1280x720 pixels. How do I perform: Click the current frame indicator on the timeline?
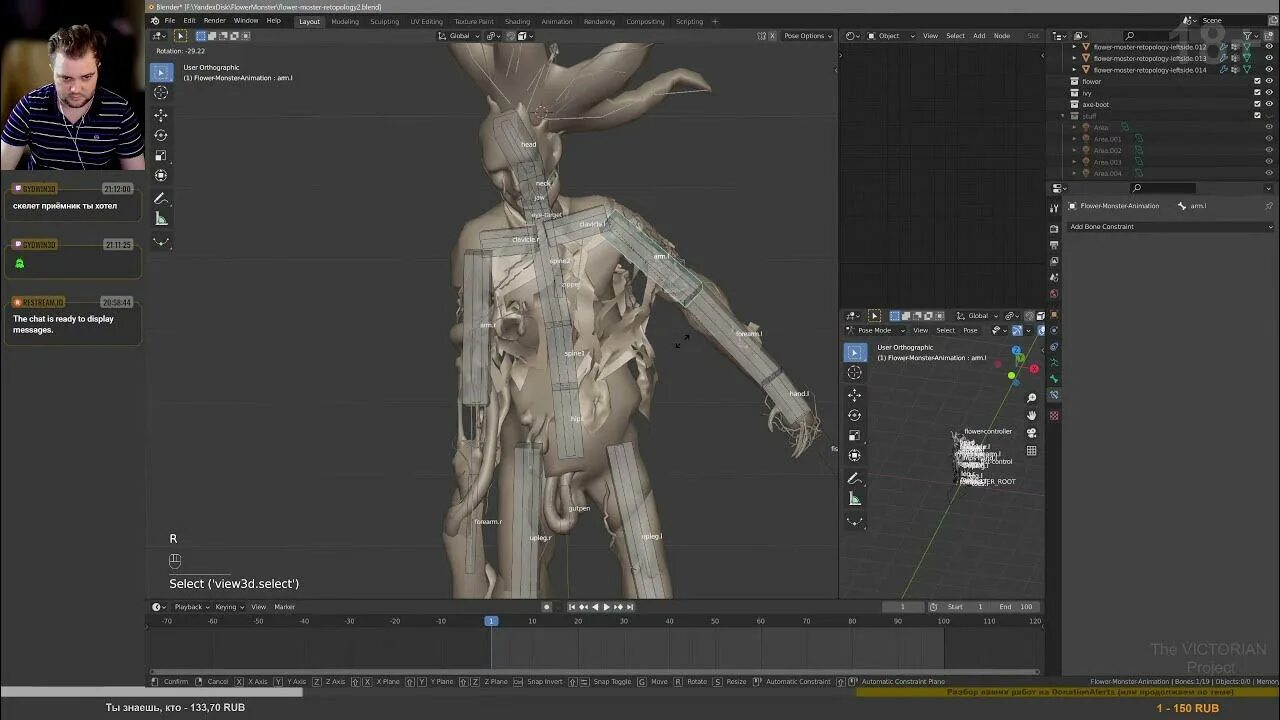(x=490, y=620)
